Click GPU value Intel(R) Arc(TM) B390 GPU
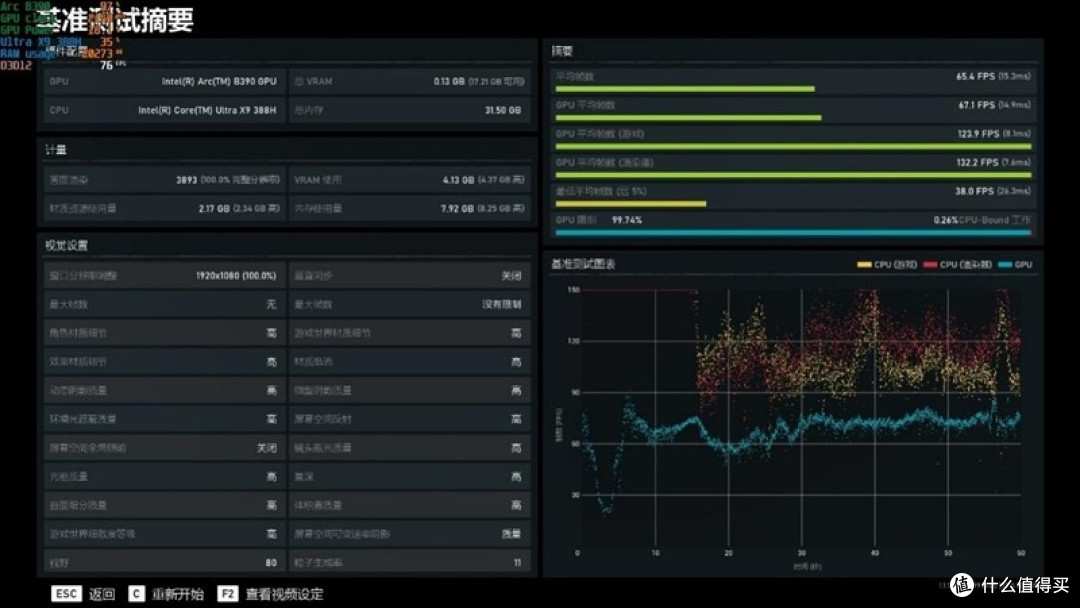Image resolution: width=1080 pixels, height=608 pixels. 219,81
